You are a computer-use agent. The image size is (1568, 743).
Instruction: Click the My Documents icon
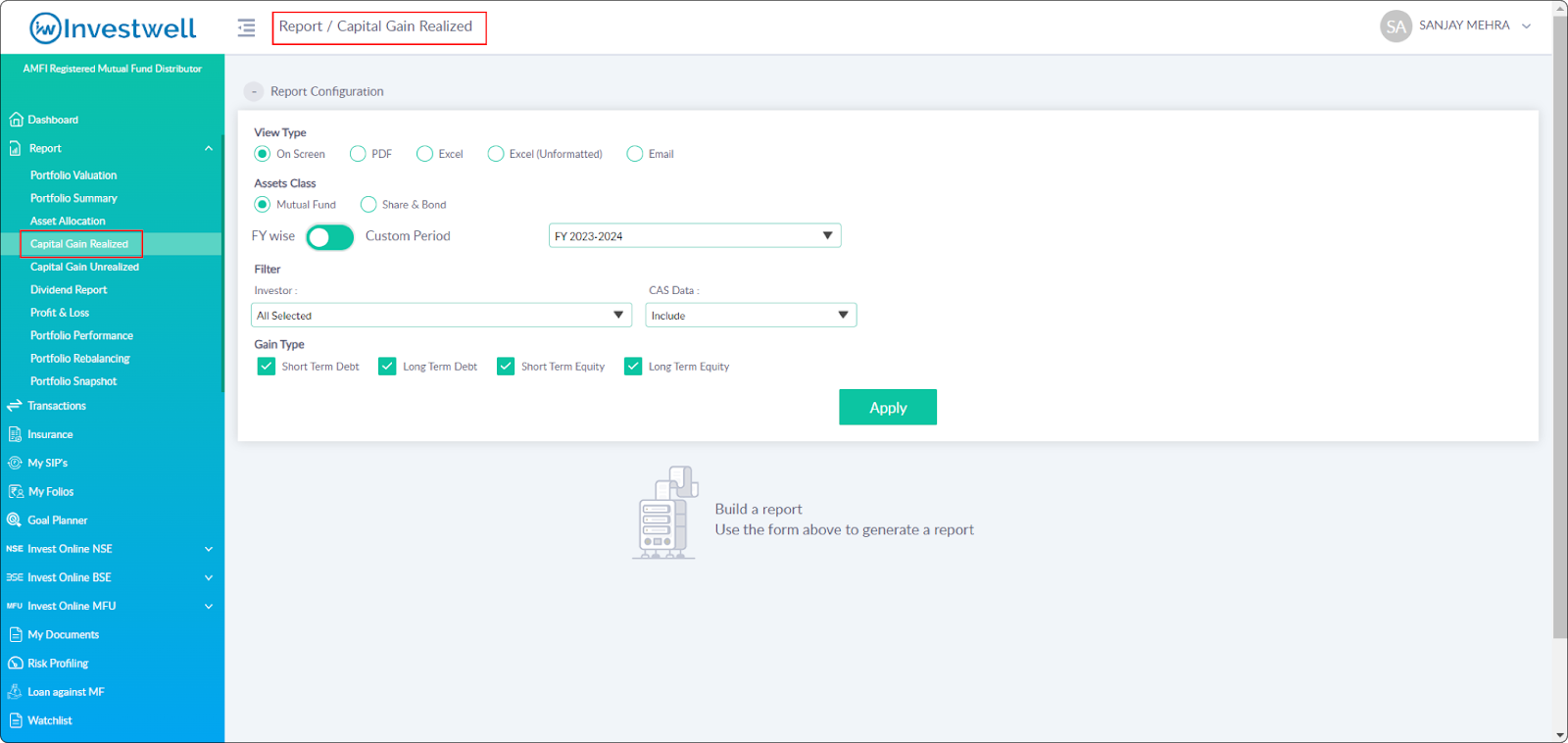click(x=16, y=635)
